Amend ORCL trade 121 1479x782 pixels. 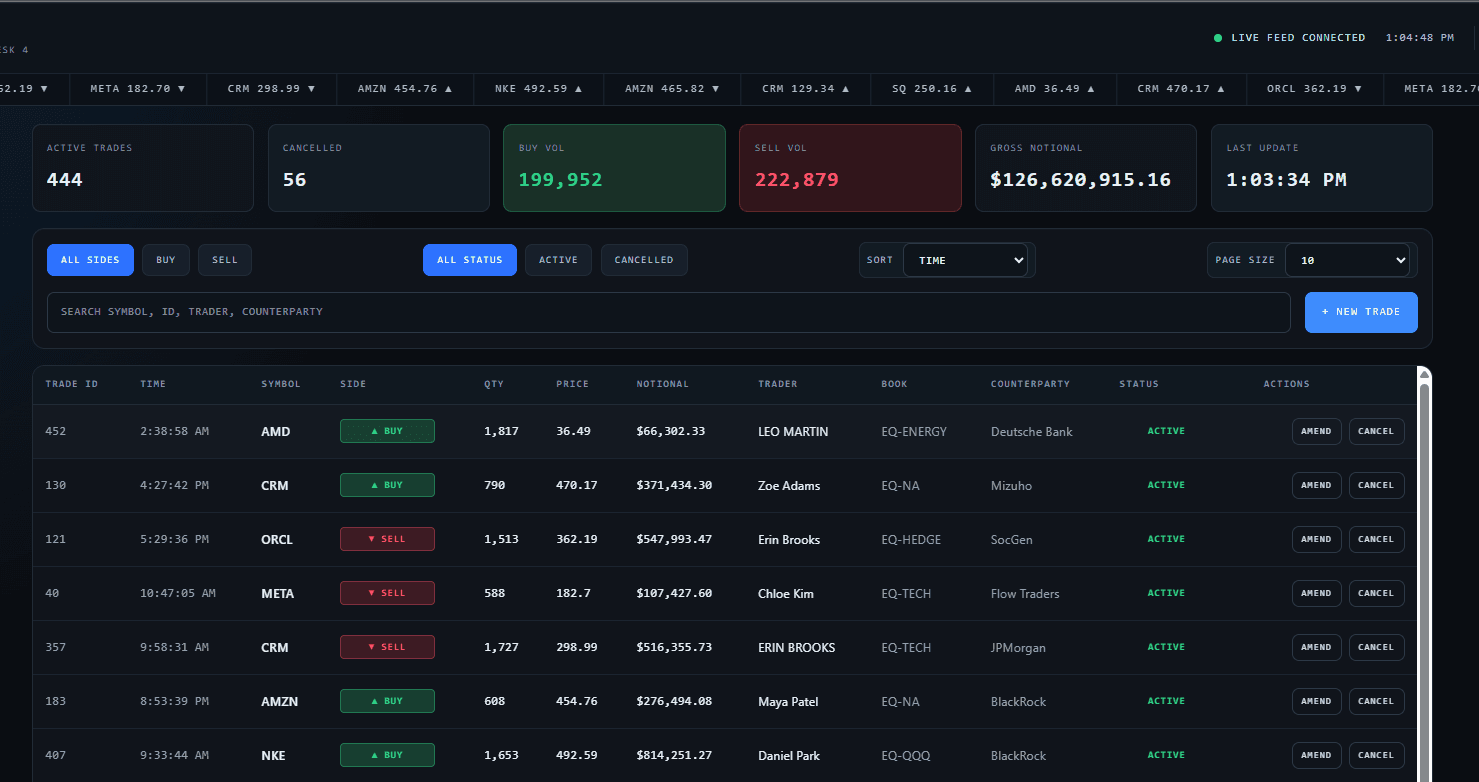(x=1316, y=540)
